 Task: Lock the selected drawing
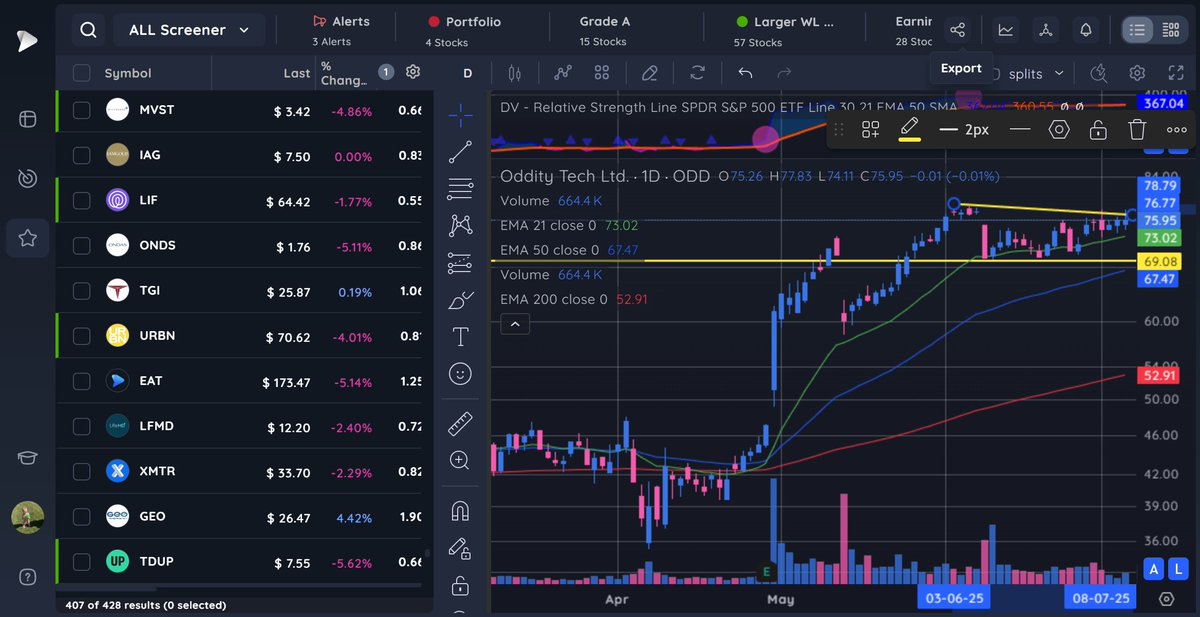(1098, 129)
